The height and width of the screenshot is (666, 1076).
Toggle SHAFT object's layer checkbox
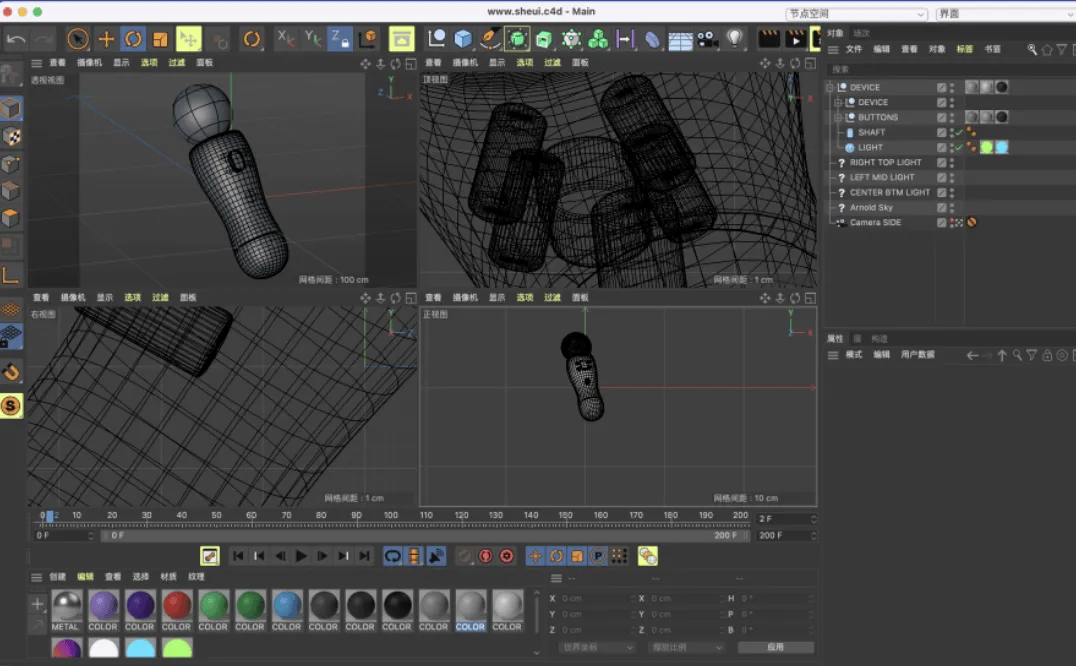click(x=942, y=132)
